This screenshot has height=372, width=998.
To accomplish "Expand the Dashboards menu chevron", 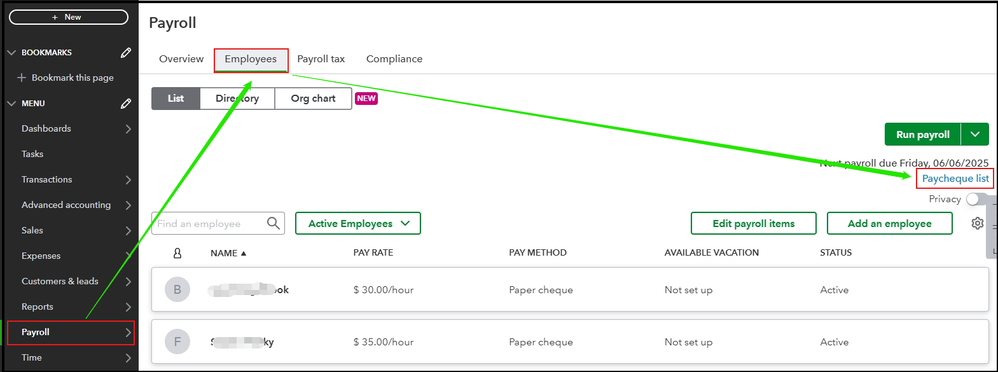I will tap(129, 129).
